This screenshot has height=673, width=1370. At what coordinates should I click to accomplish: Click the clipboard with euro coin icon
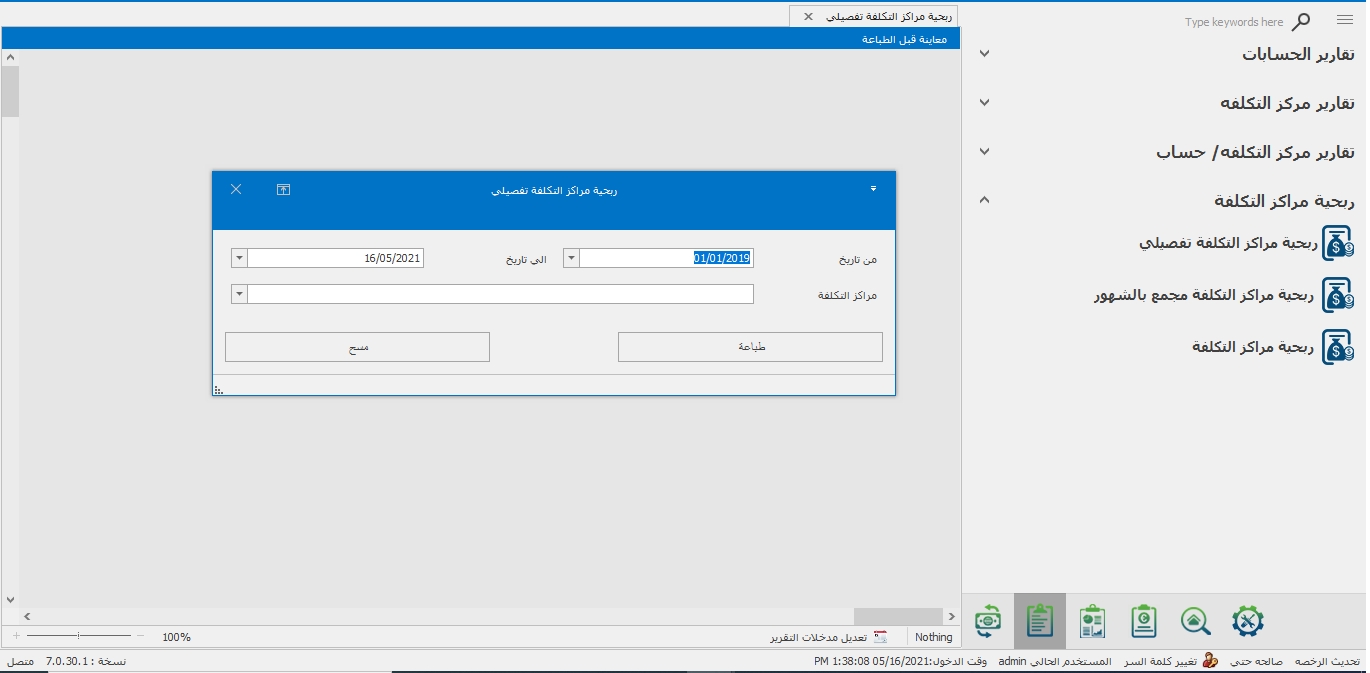click(x=1144, y=621)
